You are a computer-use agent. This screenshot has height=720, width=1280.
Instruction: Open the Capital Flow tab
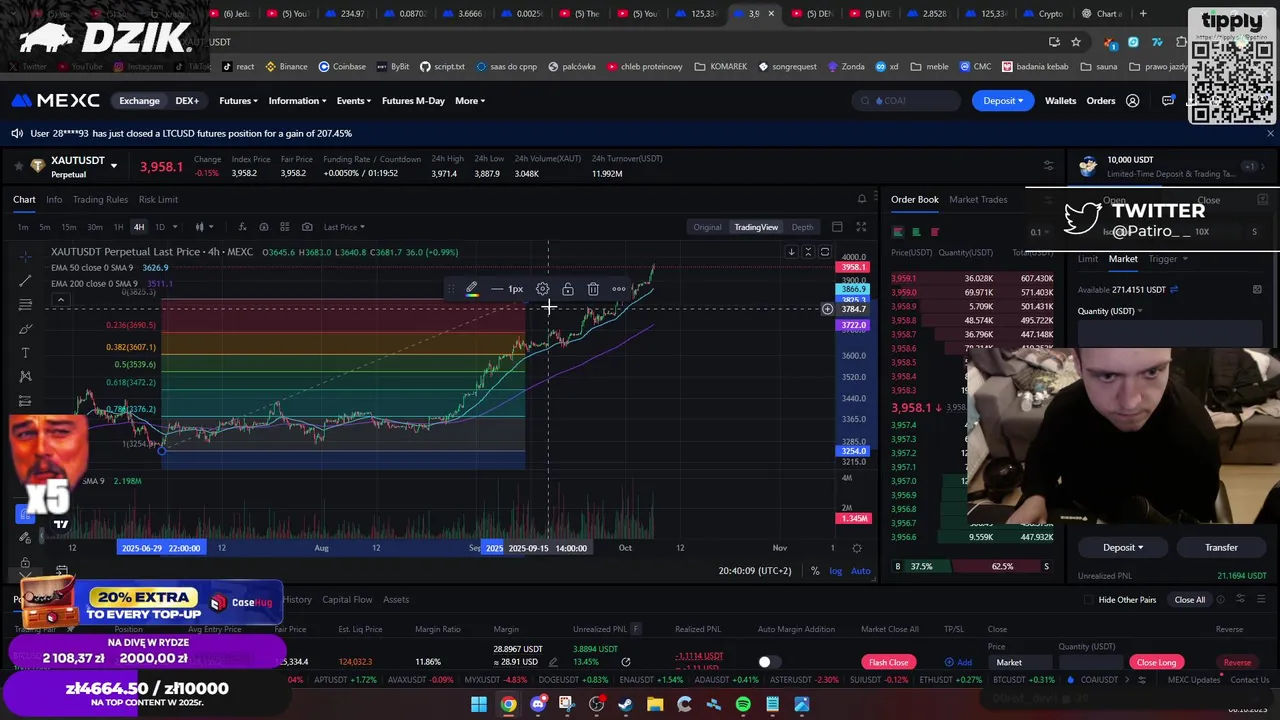point(347,600)
